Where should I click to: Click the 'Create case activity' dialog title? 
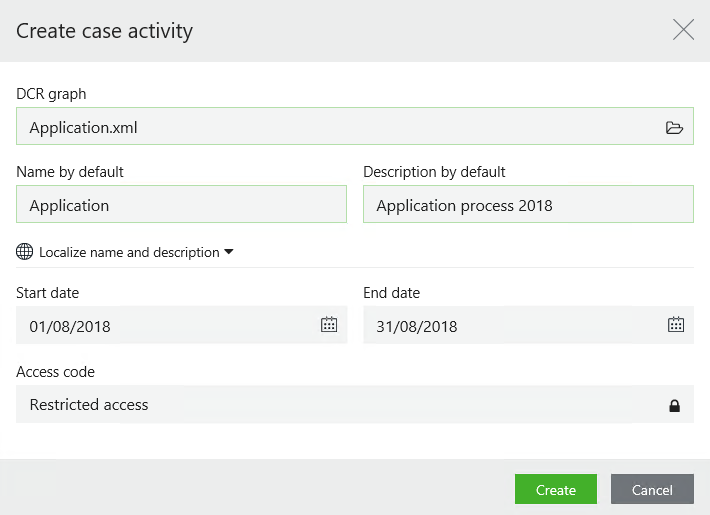104,31
